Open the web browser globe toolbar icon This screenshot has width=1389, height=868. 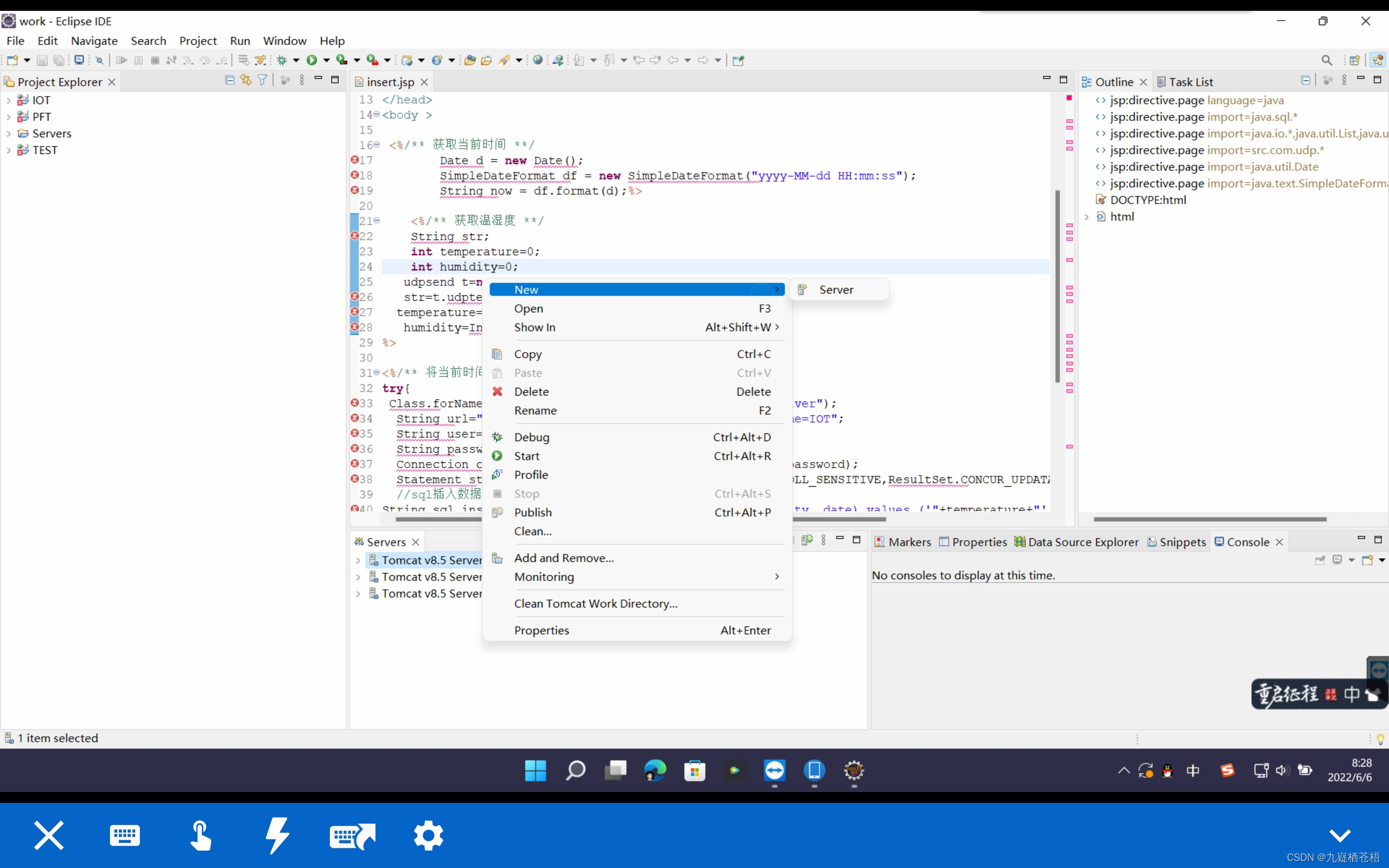(538, 60)
